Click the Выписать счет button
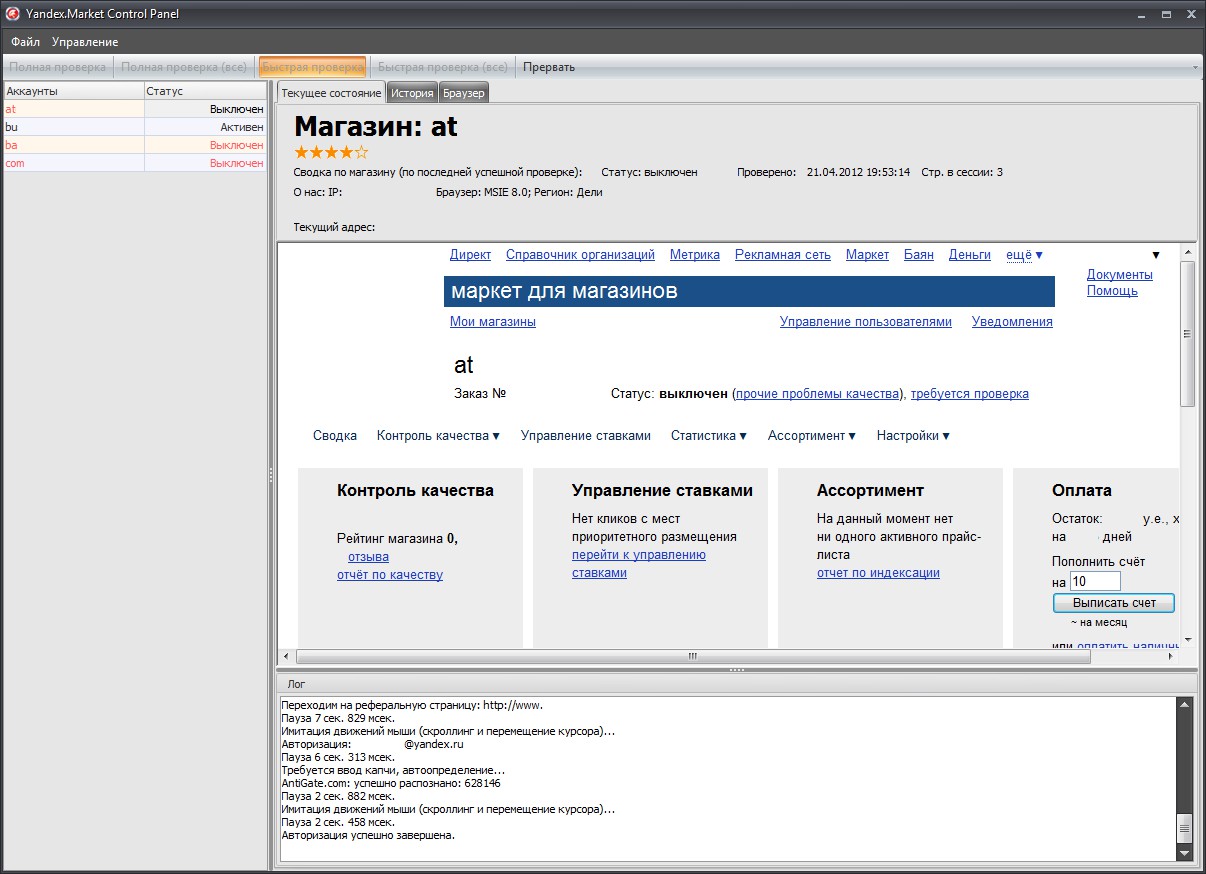 coord(1114,603)
